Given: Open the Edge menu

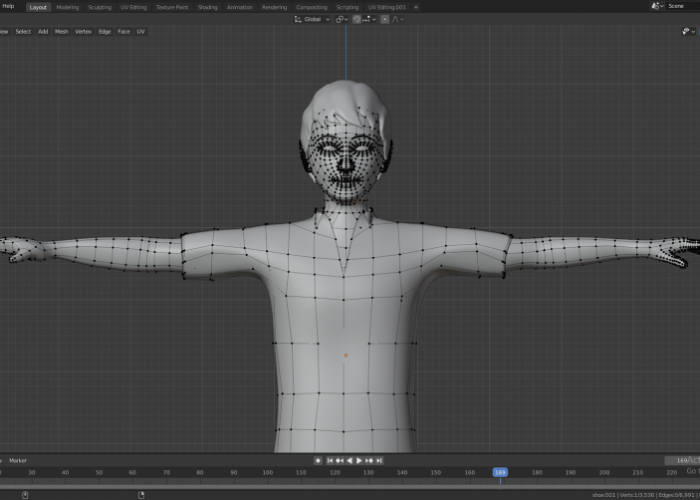Looking at the screenshot, I should click(104, 31).
